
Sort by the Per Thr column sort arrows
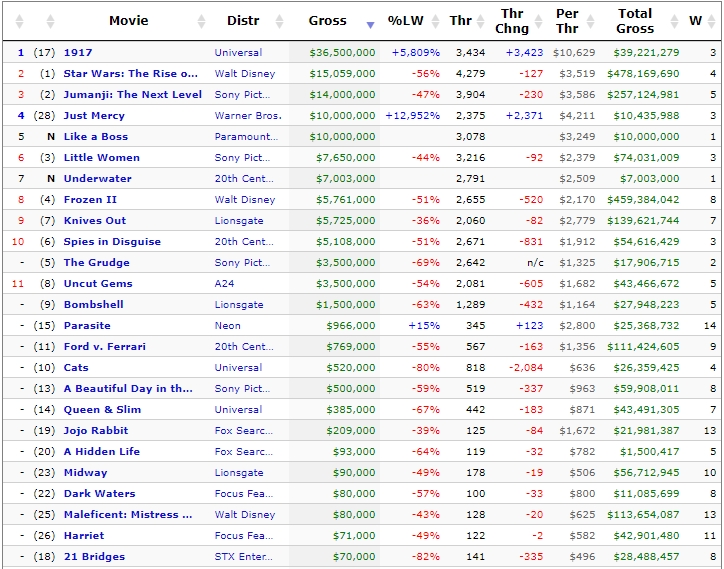tap(590, 21)
